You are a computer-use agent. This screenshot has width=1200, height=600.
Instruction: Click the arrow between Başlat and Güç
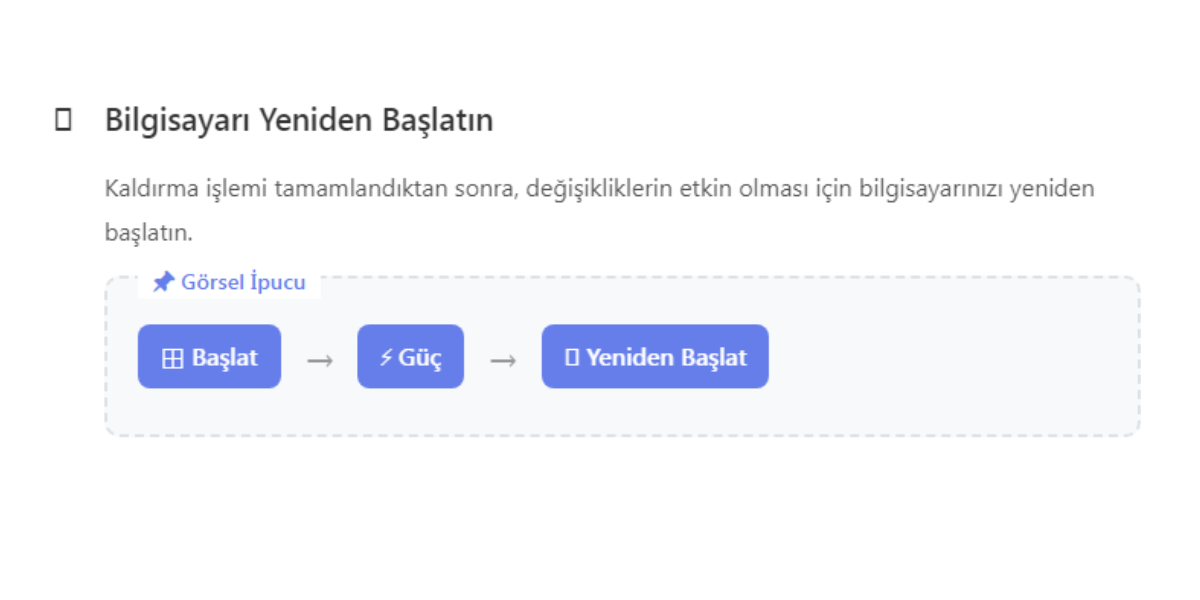click(x=319, y=360)
